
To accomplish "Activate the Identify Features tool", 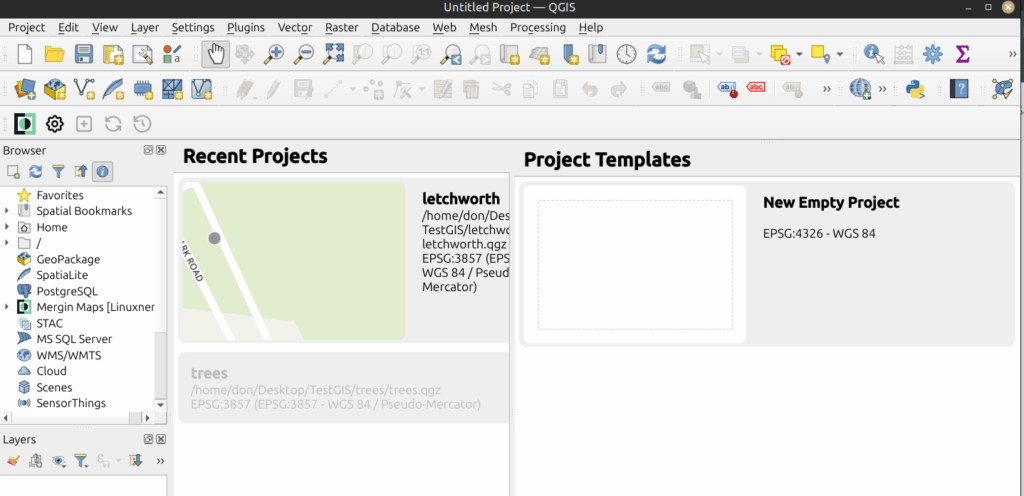I will tap(873, 54).
